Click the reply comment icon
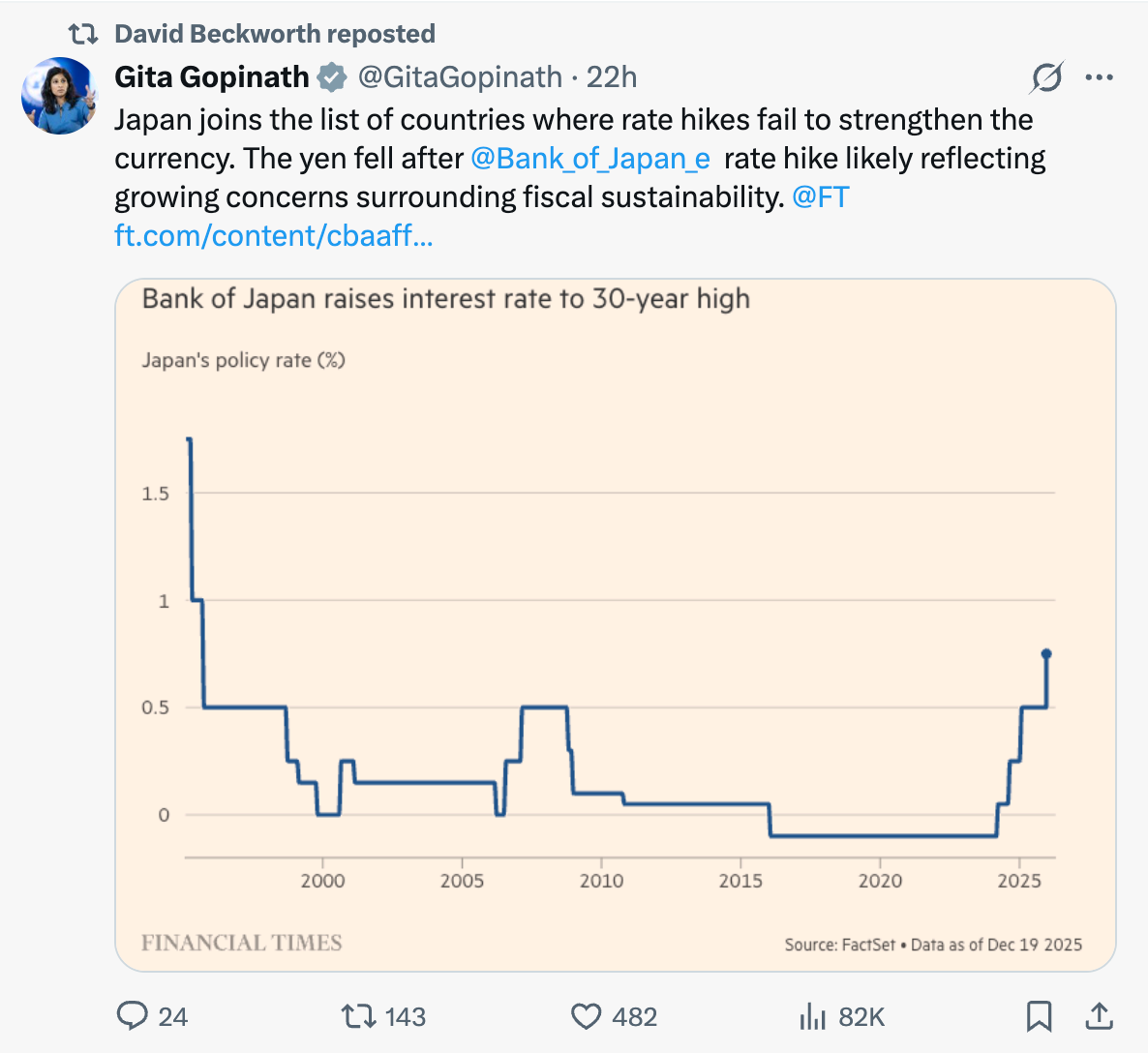The height and width of the screenshot is (1053, 1148). click(x=133, y=1016)
